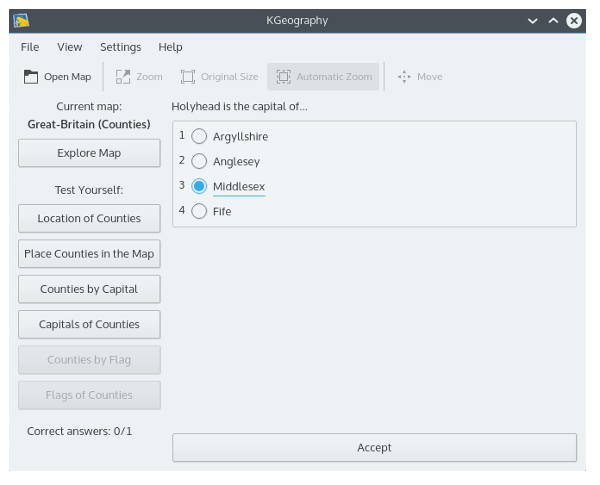600x485 pixels.
Task: Click the Original Size toolbar icon
Action: pyautogui.click(x=188, y=77)
